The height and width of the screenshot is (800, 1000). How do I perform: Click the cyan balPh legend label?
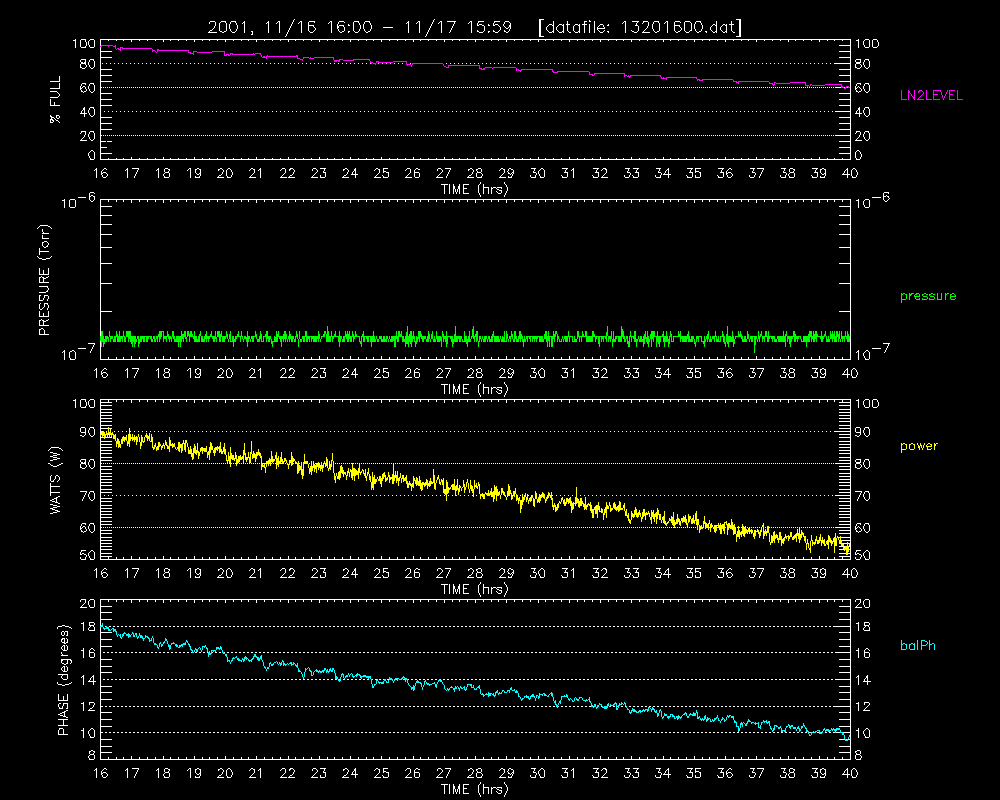[918, 646]
